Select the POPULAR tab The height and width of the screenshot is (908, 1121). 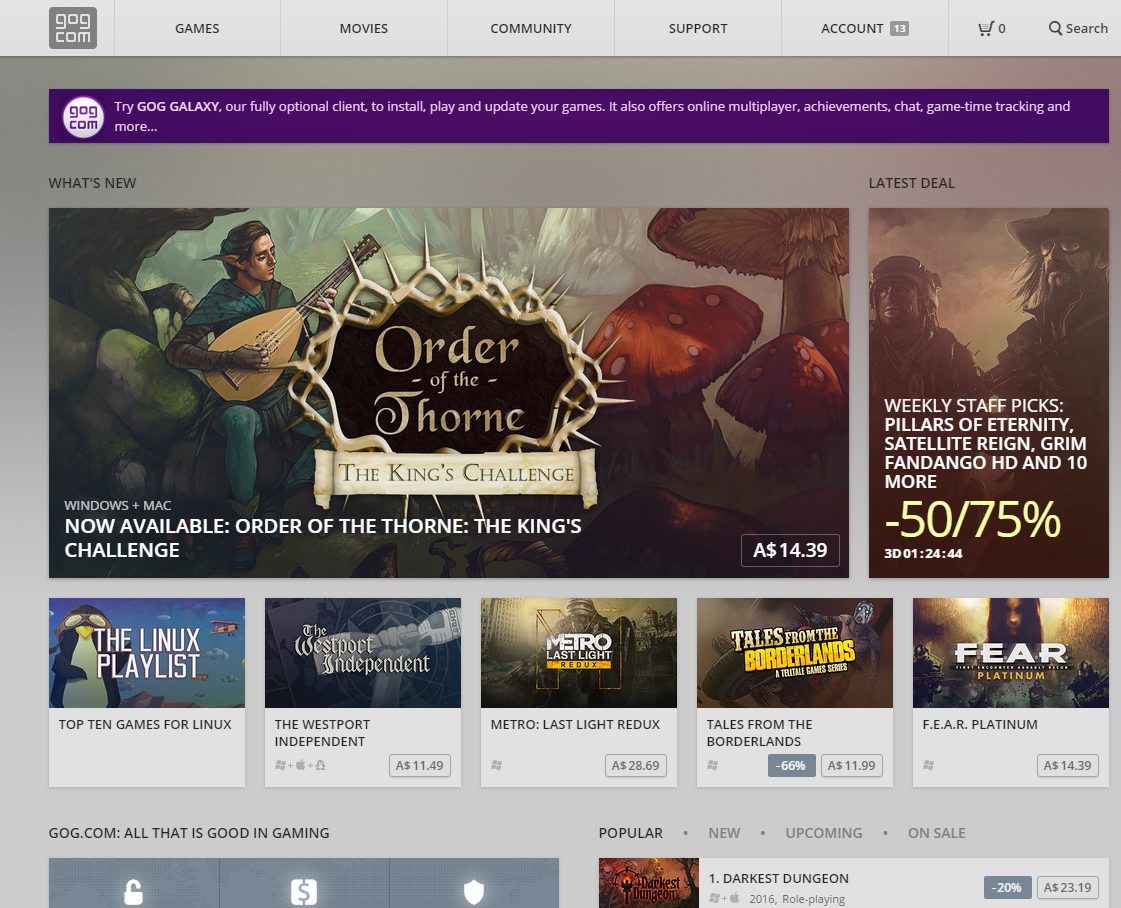[x=631, y=833]
